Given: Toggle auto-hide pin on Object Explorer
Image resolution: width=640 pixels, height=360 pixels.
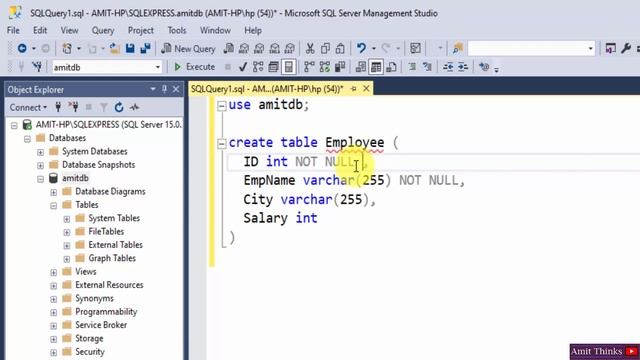Looking at the screenshot, I should pos(164,89).
